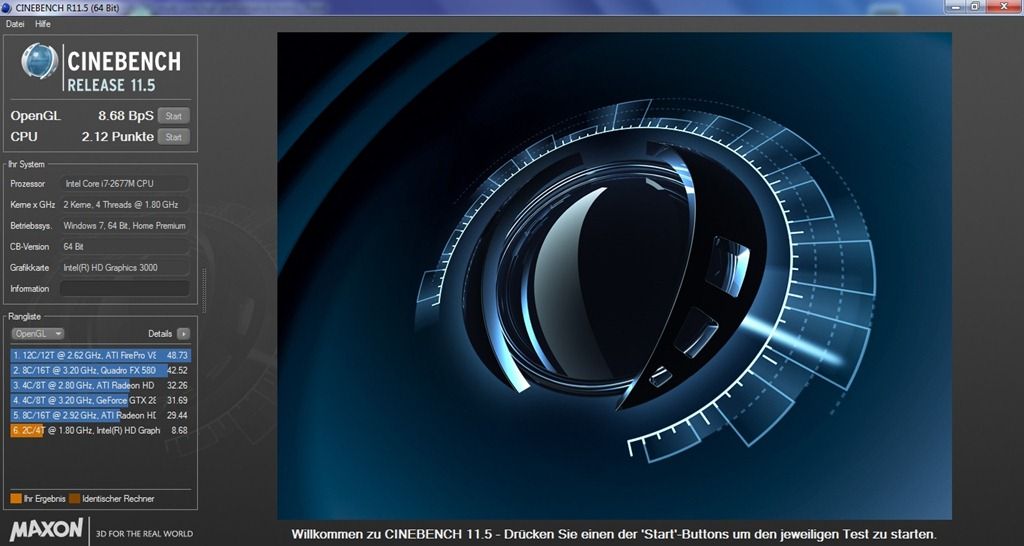Open the Datei menu
This screenshot has width=1024, height=546.
tap(14, 24)
